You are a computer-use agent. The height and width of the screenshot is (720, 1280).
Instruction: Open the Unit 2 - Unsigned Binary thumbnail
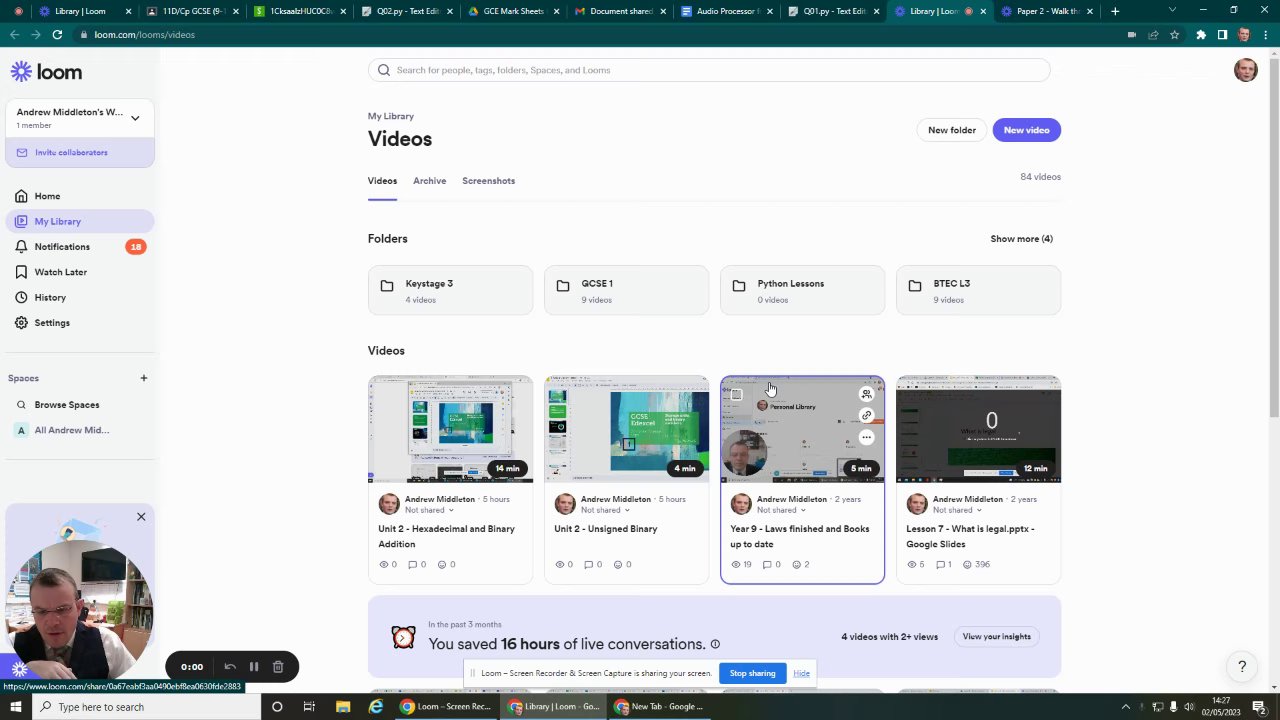tap(626, 429)
